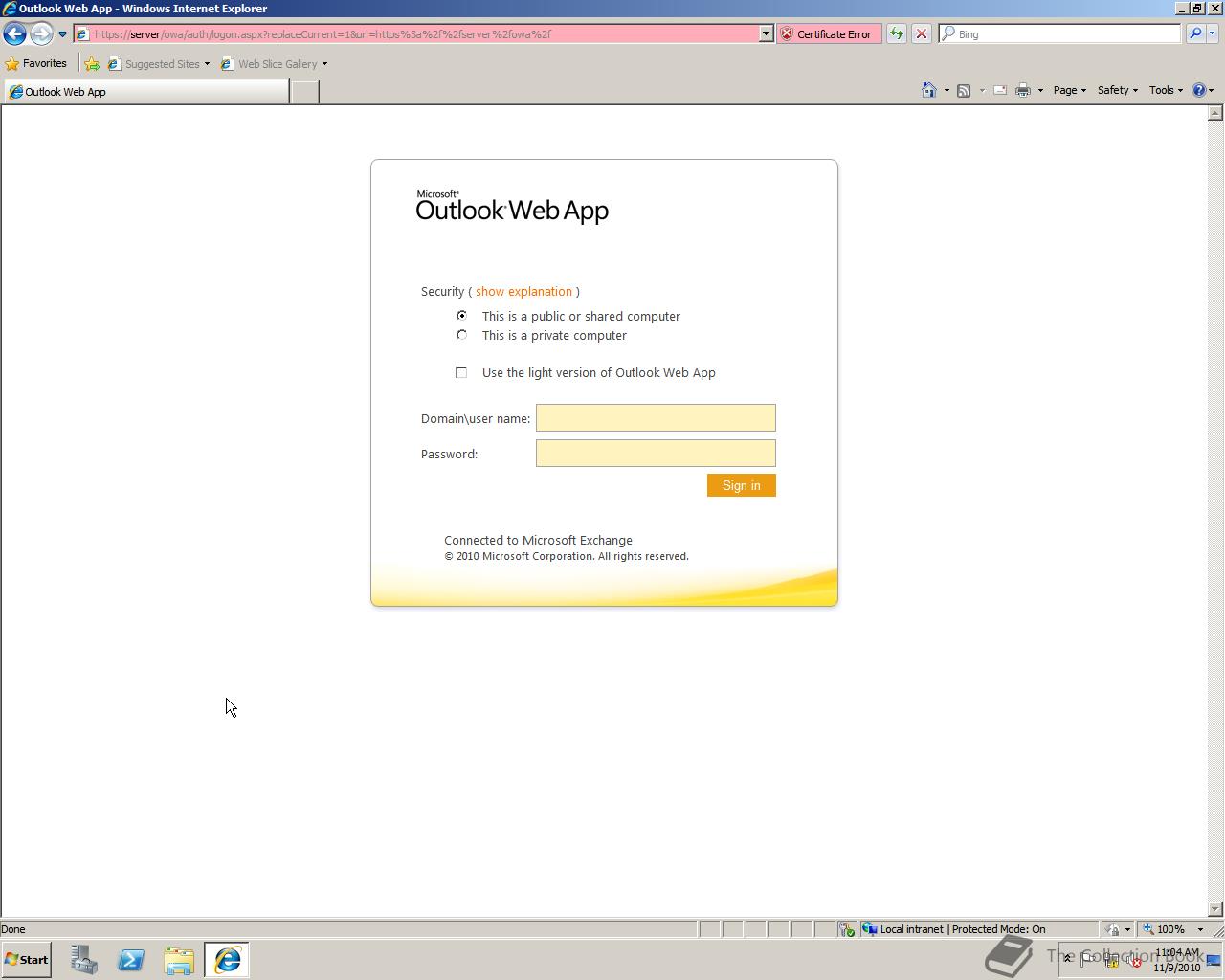Image resolution: width=1225 pixels, height=980 pixels.
Task: Launch Windows PowerShell from taskbar
Action: coord(131,960)
